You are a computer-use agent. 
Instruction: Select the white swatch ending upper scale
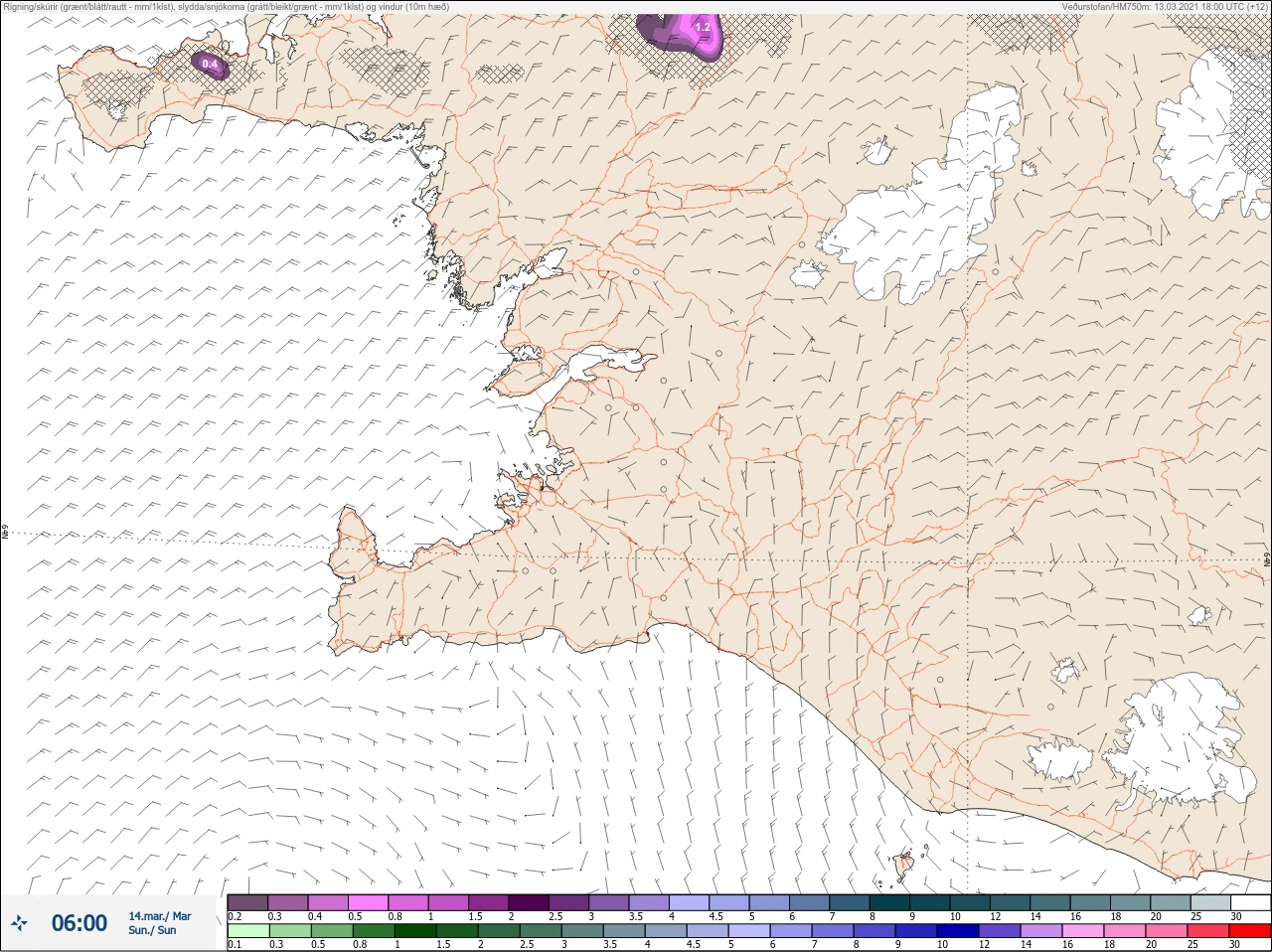coord(1250,902)
